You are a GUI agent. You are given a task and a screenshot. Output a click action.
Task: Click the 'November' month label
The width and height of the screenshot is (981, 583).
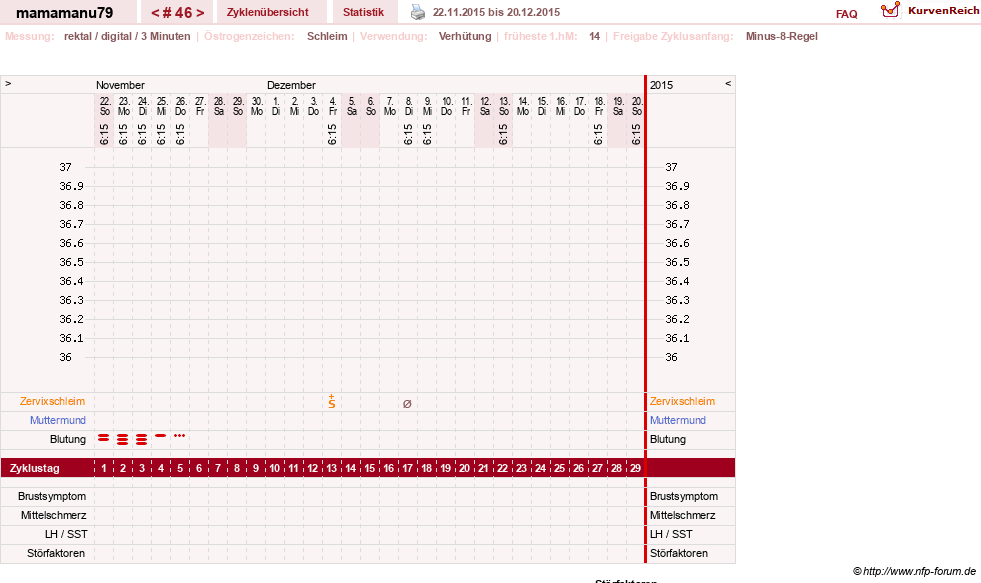click(120, 85)
